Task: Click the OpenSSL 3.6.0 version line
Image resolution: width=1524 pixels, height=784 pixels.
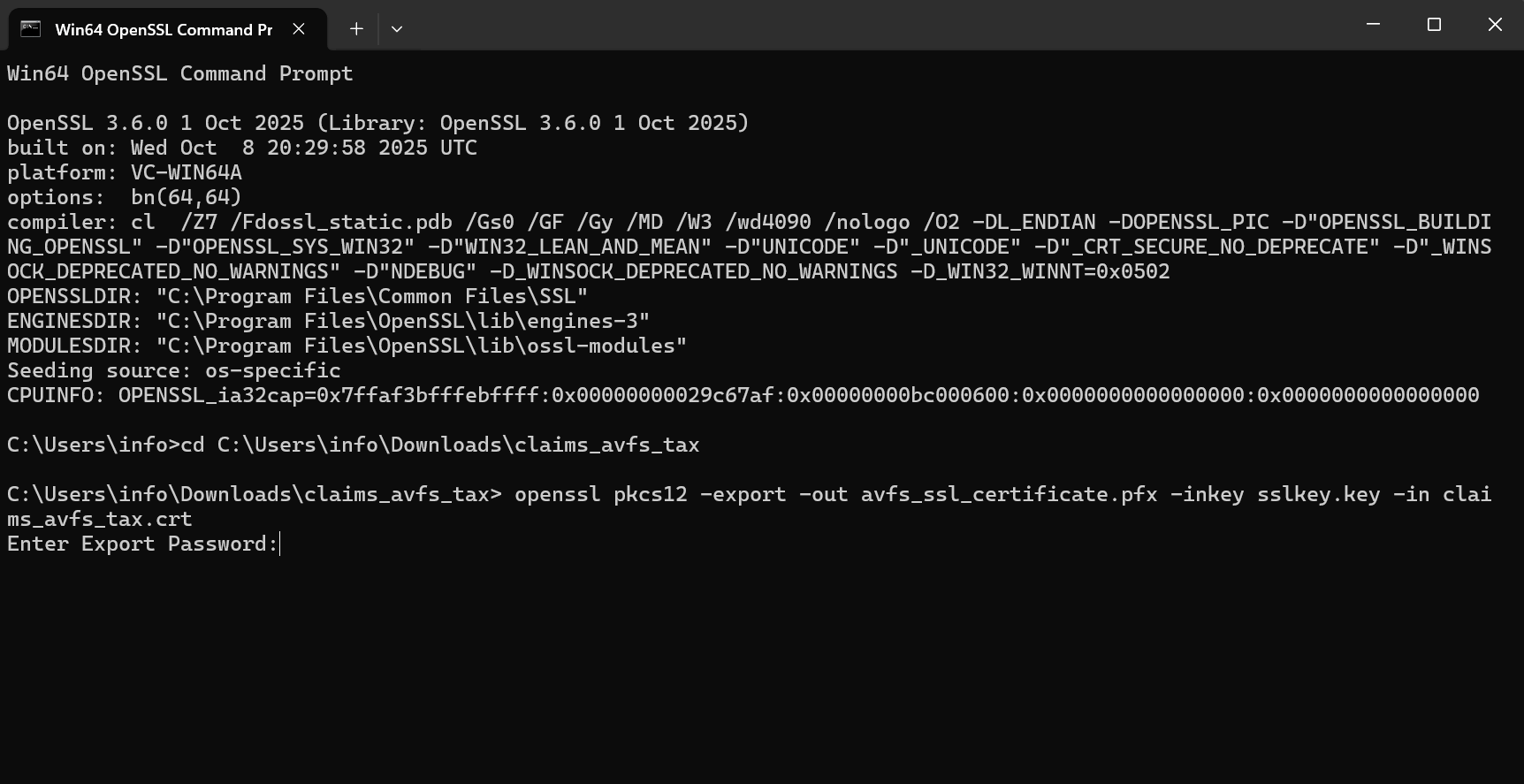Action: pyautogui.click(x=377, y=124)
